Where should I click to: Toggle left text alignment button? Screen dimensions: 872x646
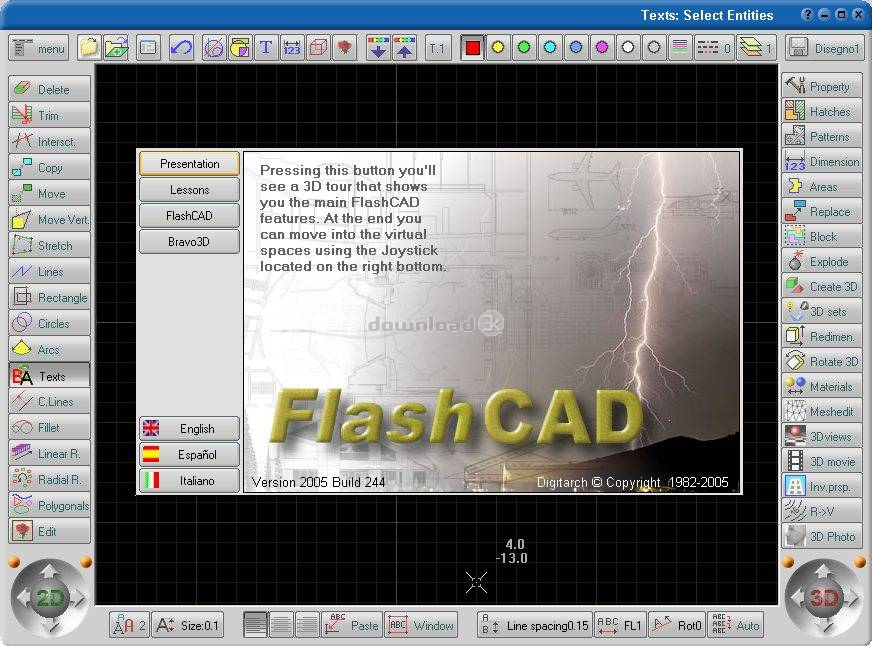[255, 625]
